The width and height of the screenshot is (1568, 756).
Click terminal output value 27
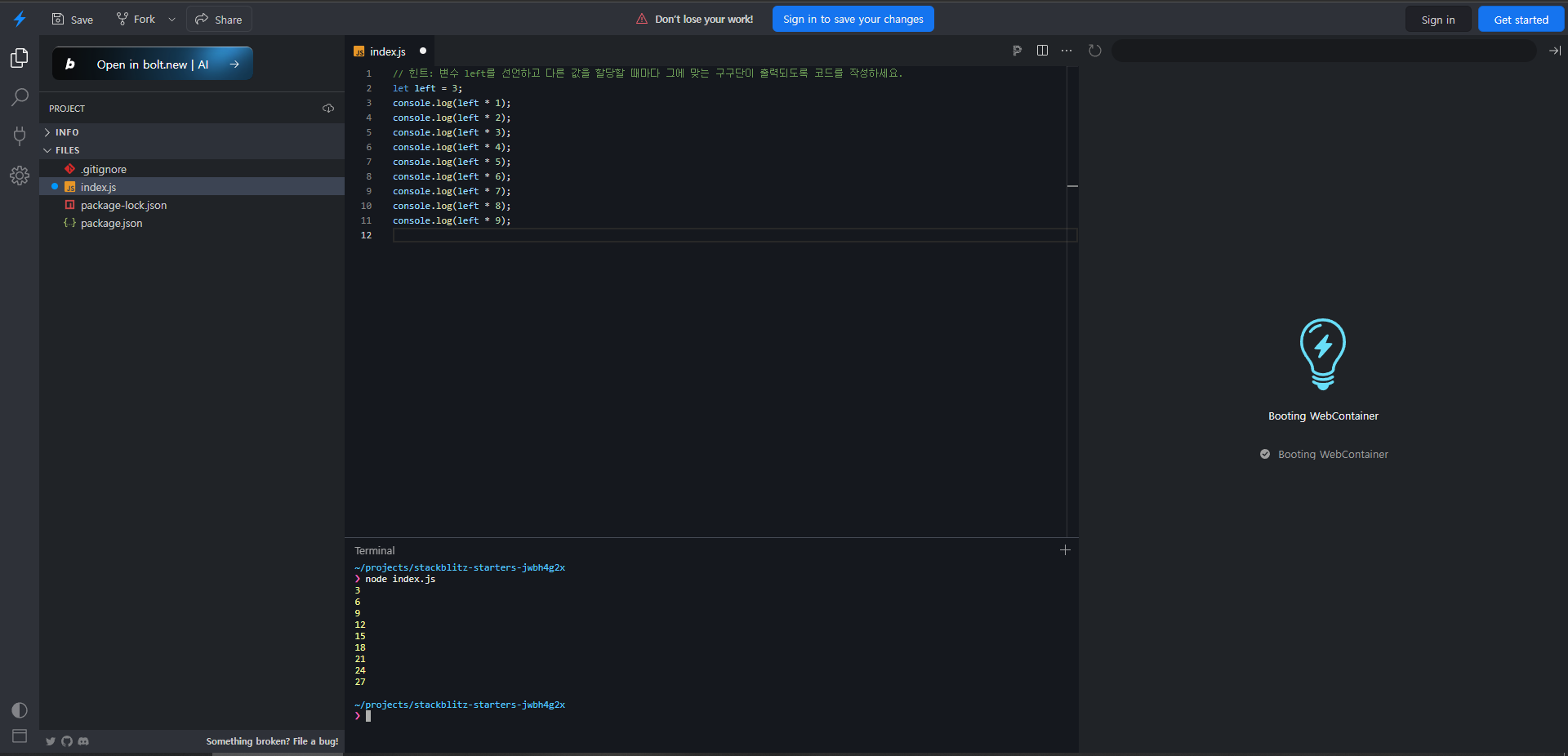coord(360,682)
